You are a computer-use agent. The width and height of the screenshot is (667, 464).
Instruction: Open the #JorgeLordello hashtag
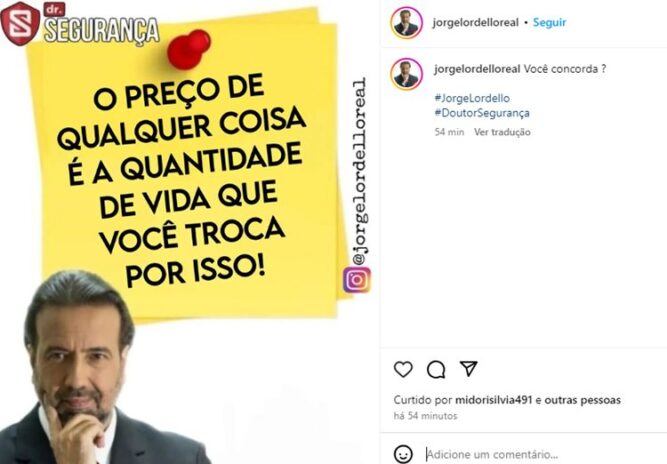472,98
